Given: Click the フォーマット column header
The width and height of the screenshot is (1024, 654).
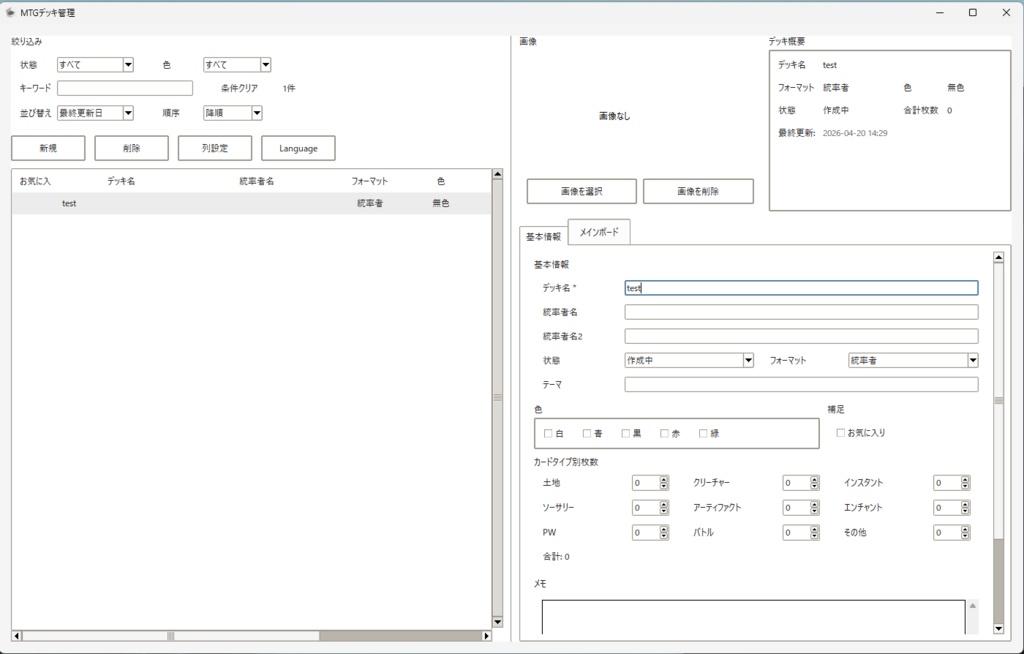Looking at the screenshot, I should pos(370,181).
